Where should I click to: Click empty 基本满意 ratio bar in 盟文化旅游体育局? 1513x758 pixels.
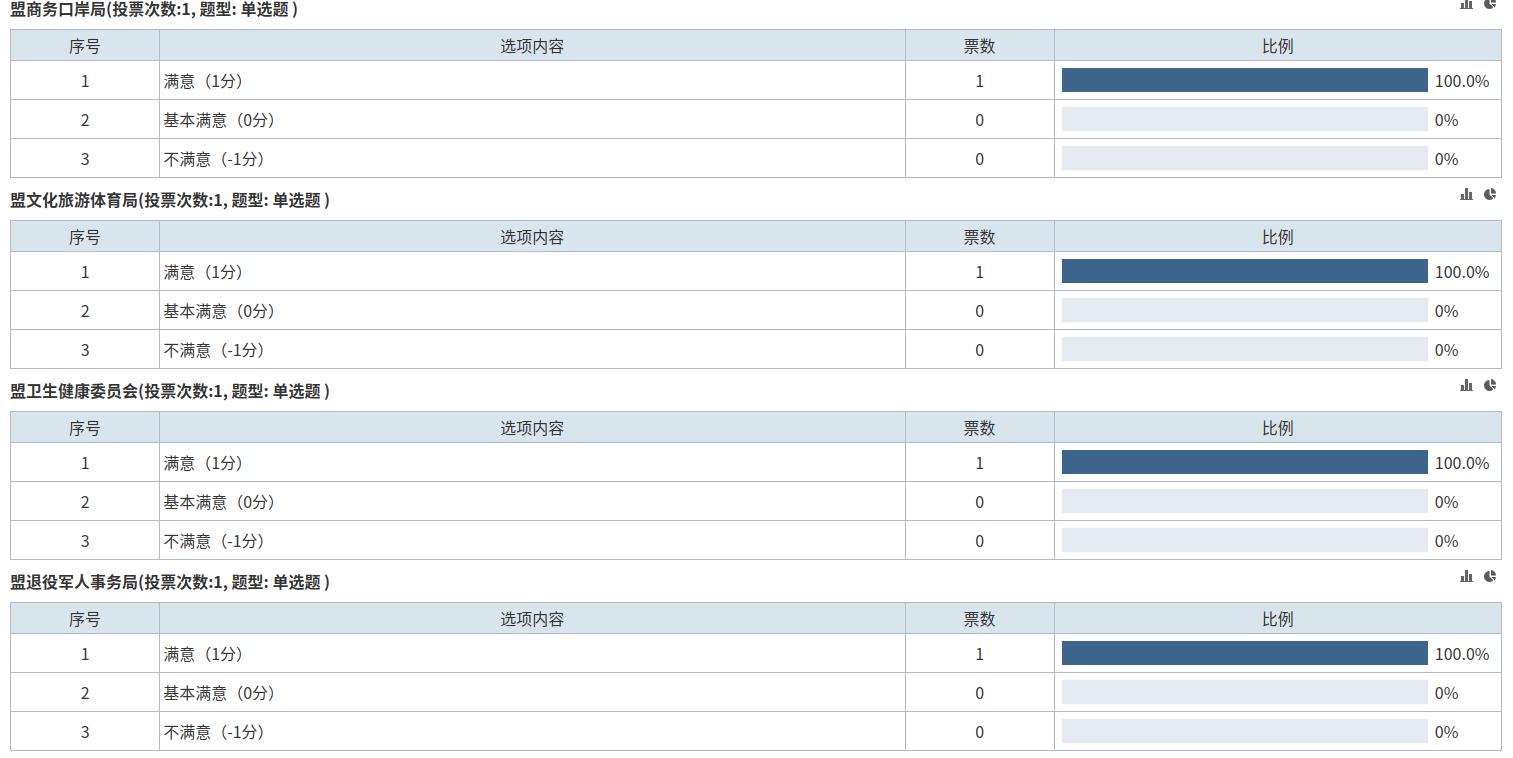pyautogui.click(x=1244, y=311)
